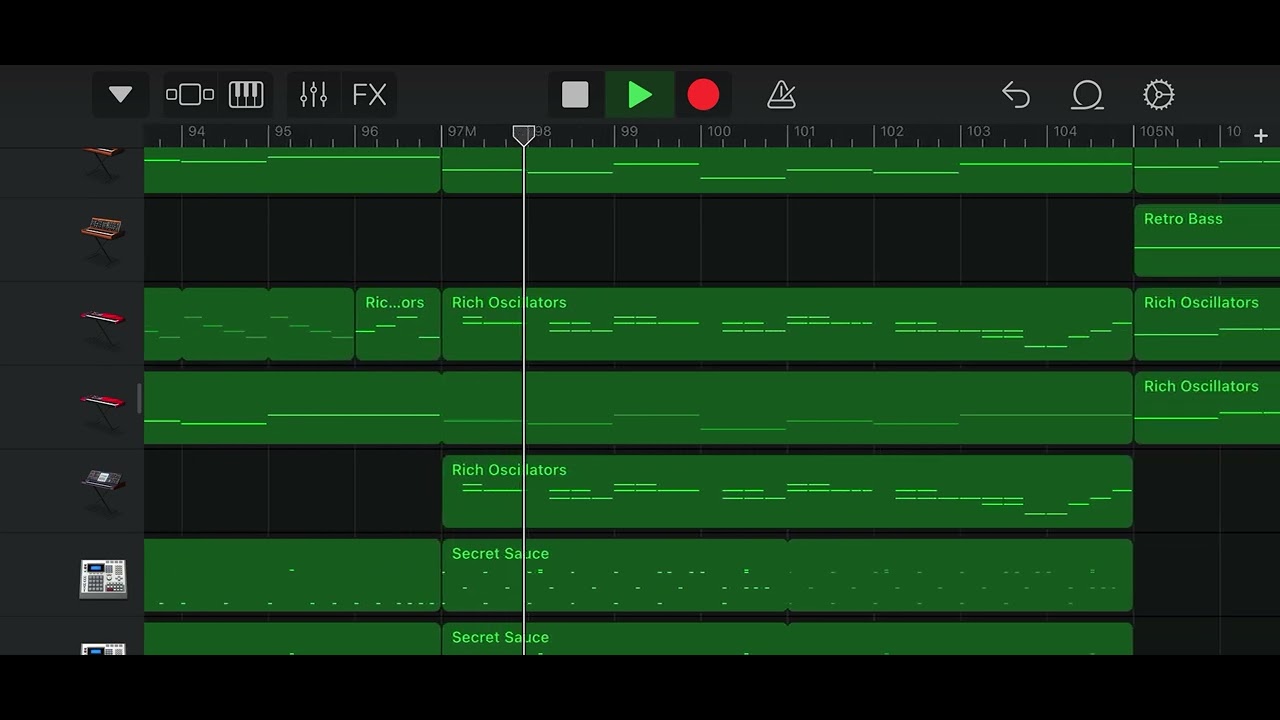Viewport: 1280px width, 720px height.
Task: Tap bar 102 on the ruler
Action: coord(891,132)
